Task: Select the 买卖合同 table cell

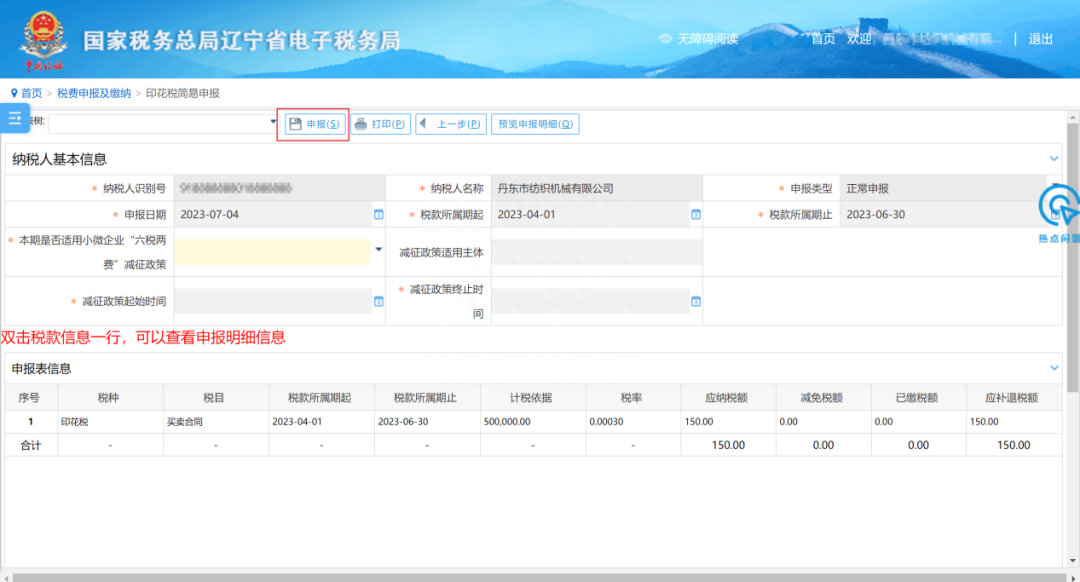Action: (214, 422)
